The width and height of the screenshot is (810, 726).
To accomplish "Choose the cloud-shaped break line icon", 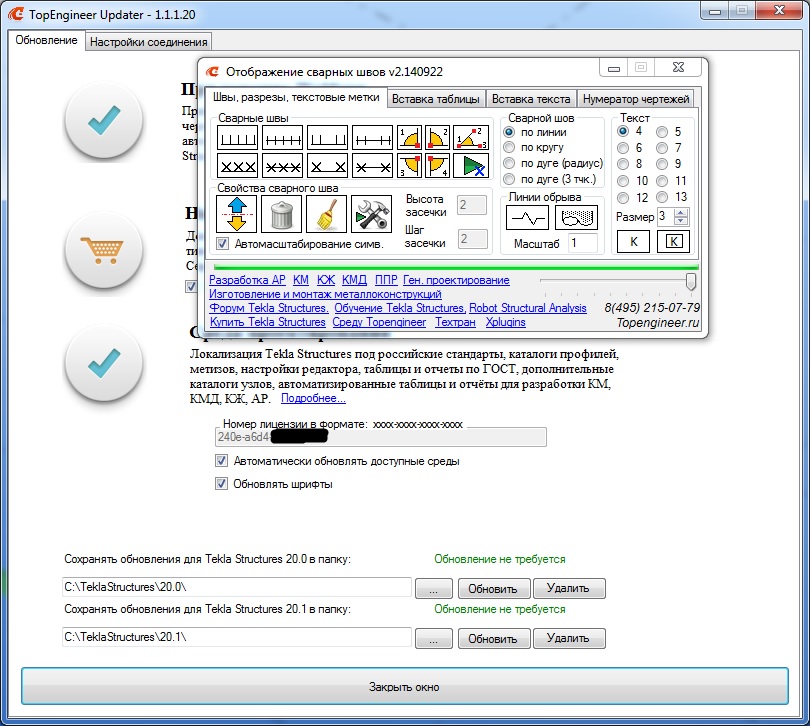I will (576, 217).
